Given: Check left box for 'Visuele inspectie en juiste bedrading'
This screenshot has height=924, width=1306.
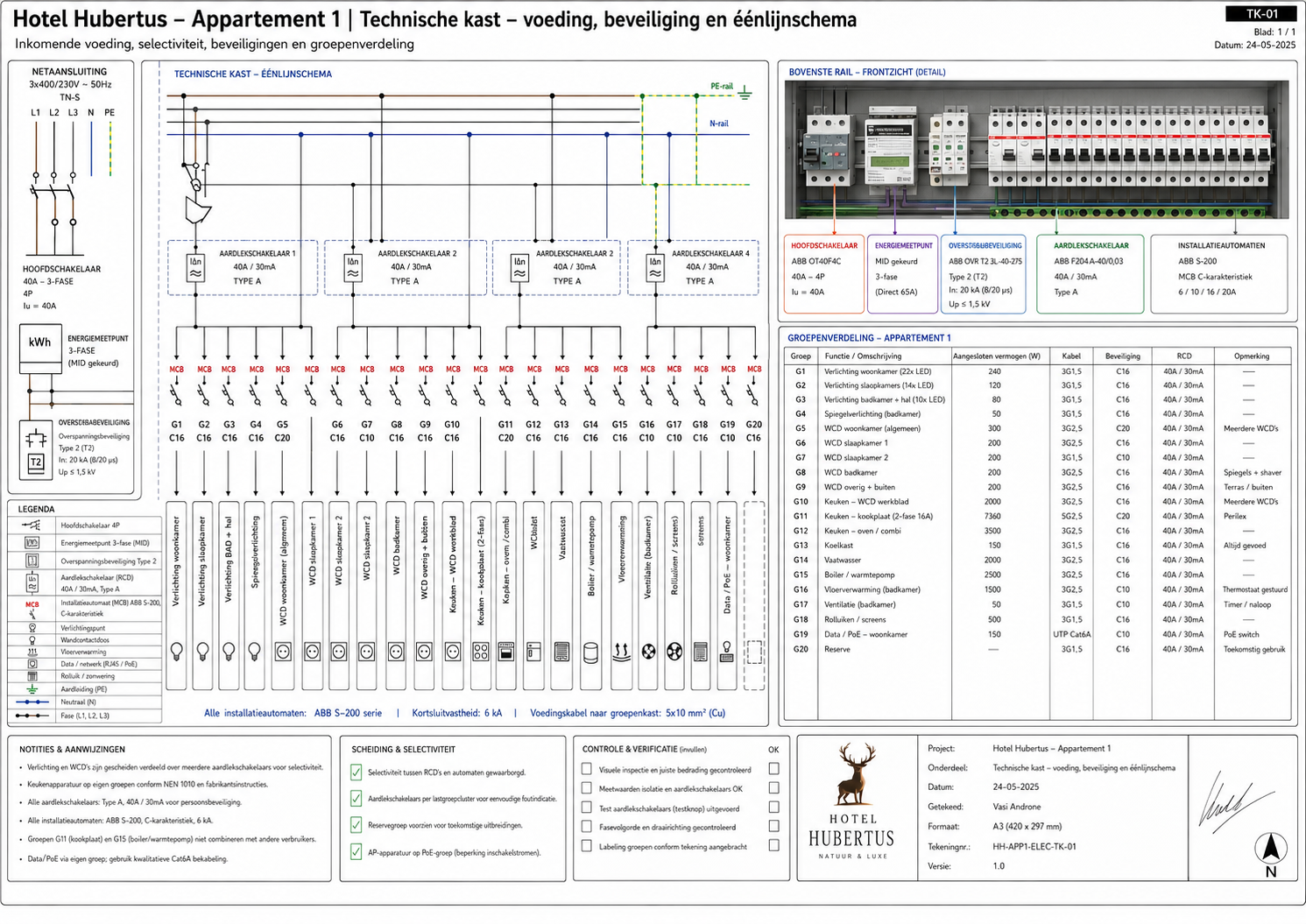Looking at the screenshot, I should [587, 769].
